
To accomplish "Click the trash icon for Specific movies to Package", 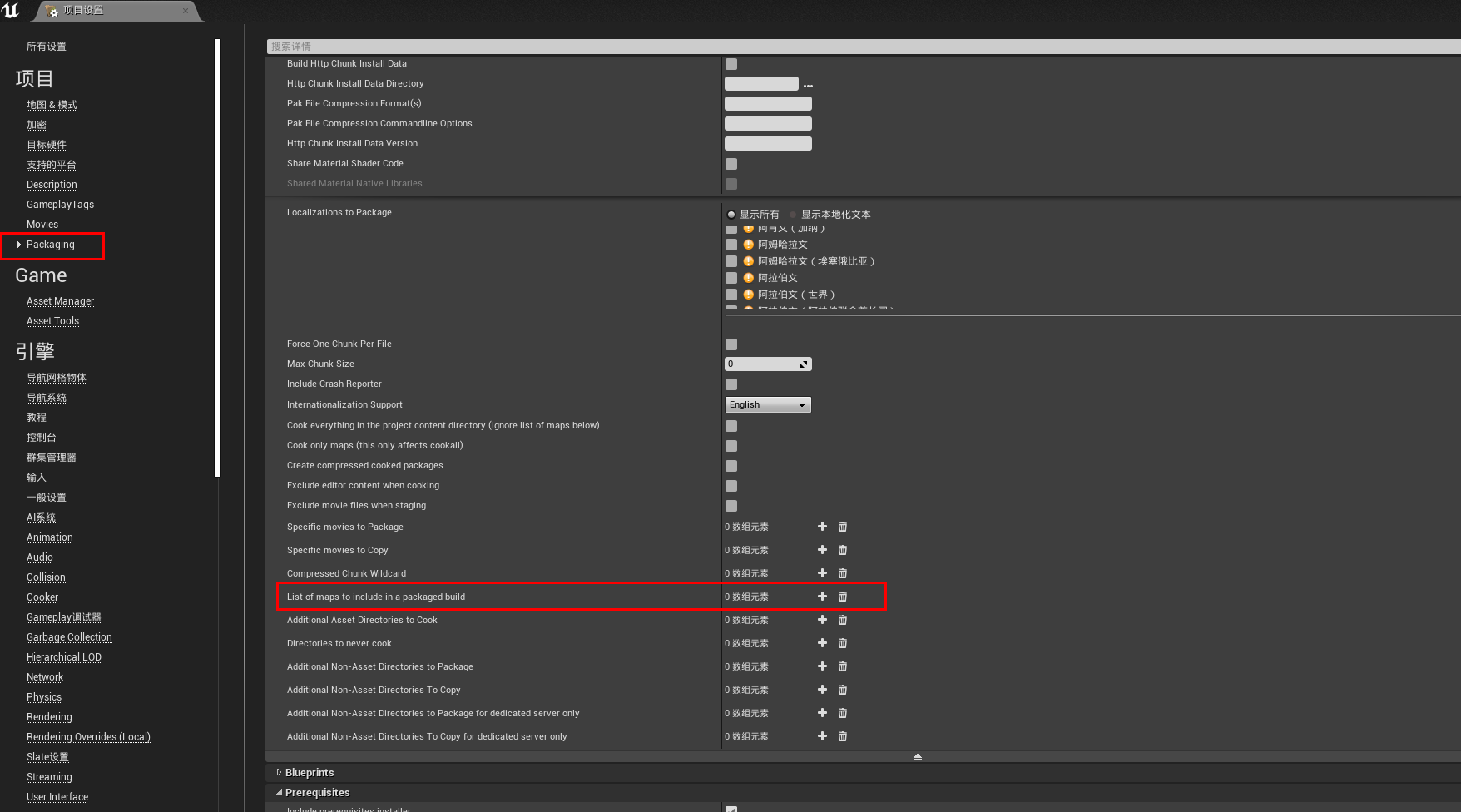I will 842,527.
